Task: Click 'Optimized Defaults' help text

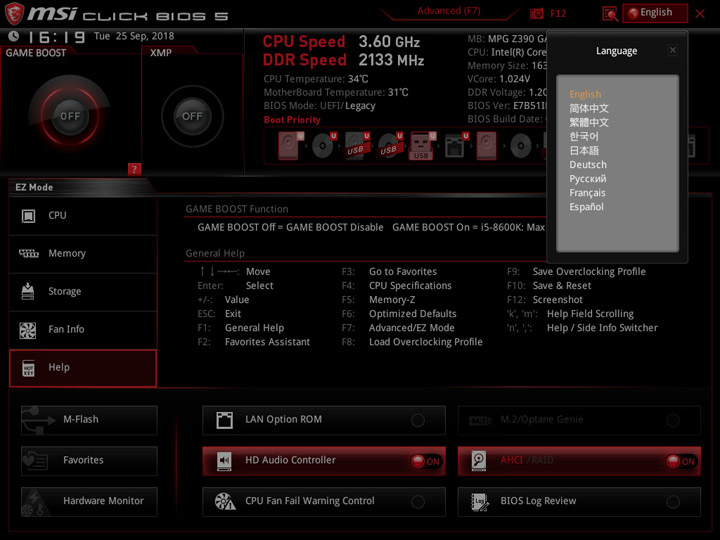Action: coord(412,314)
